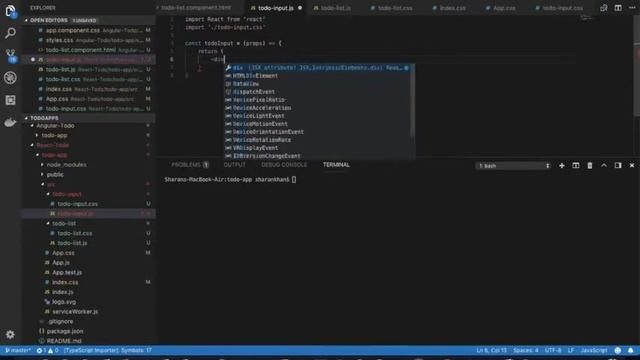Open app.component.css in Open Editors
Viewport: 640px width, 360px height.
(x=89, y=30)
